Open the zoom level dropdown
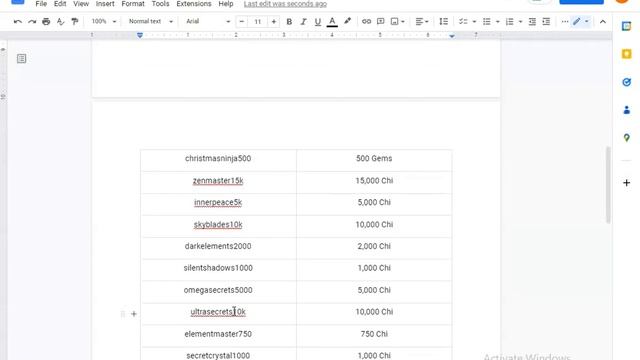This screenshot has height=360, width=640. tap(104, 21)
